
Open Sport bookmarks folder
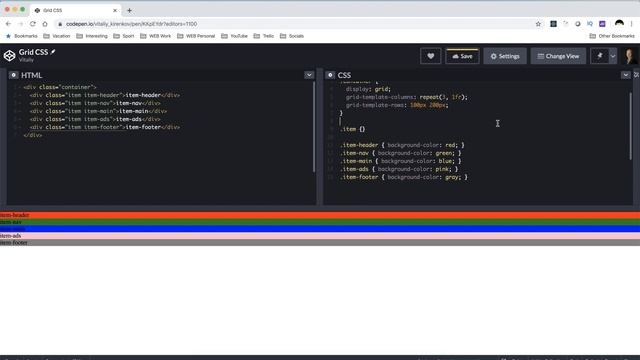point(124,36)
